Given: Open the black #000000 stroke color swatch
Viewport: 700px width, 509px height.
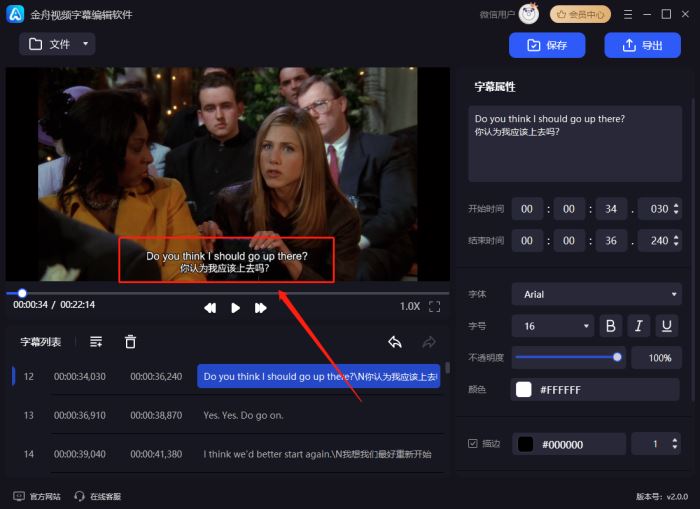Looking at the screenshot, I should [x=525, y=444].
